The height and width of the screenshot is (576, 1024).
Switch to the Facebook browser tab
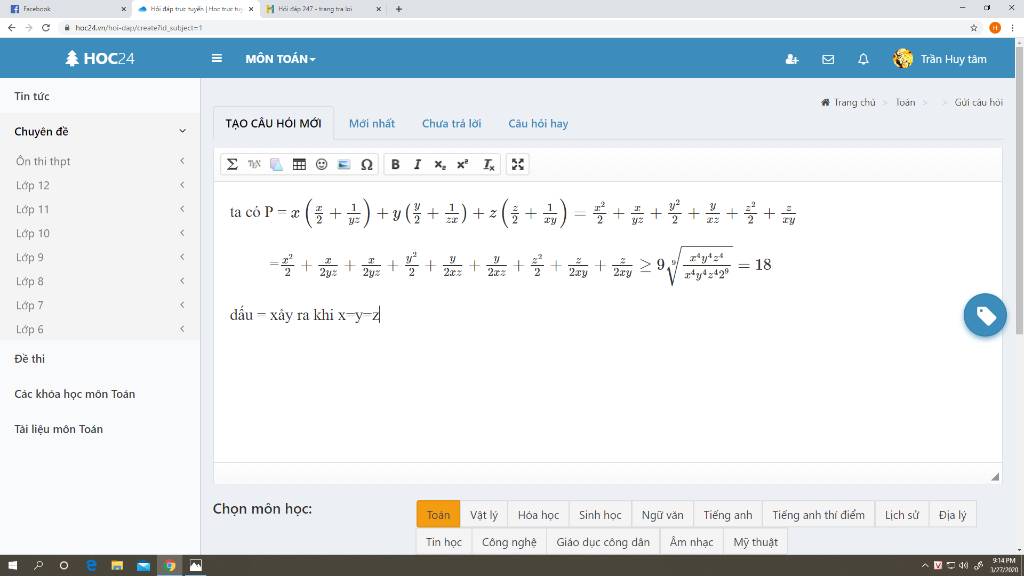[65, 9]
